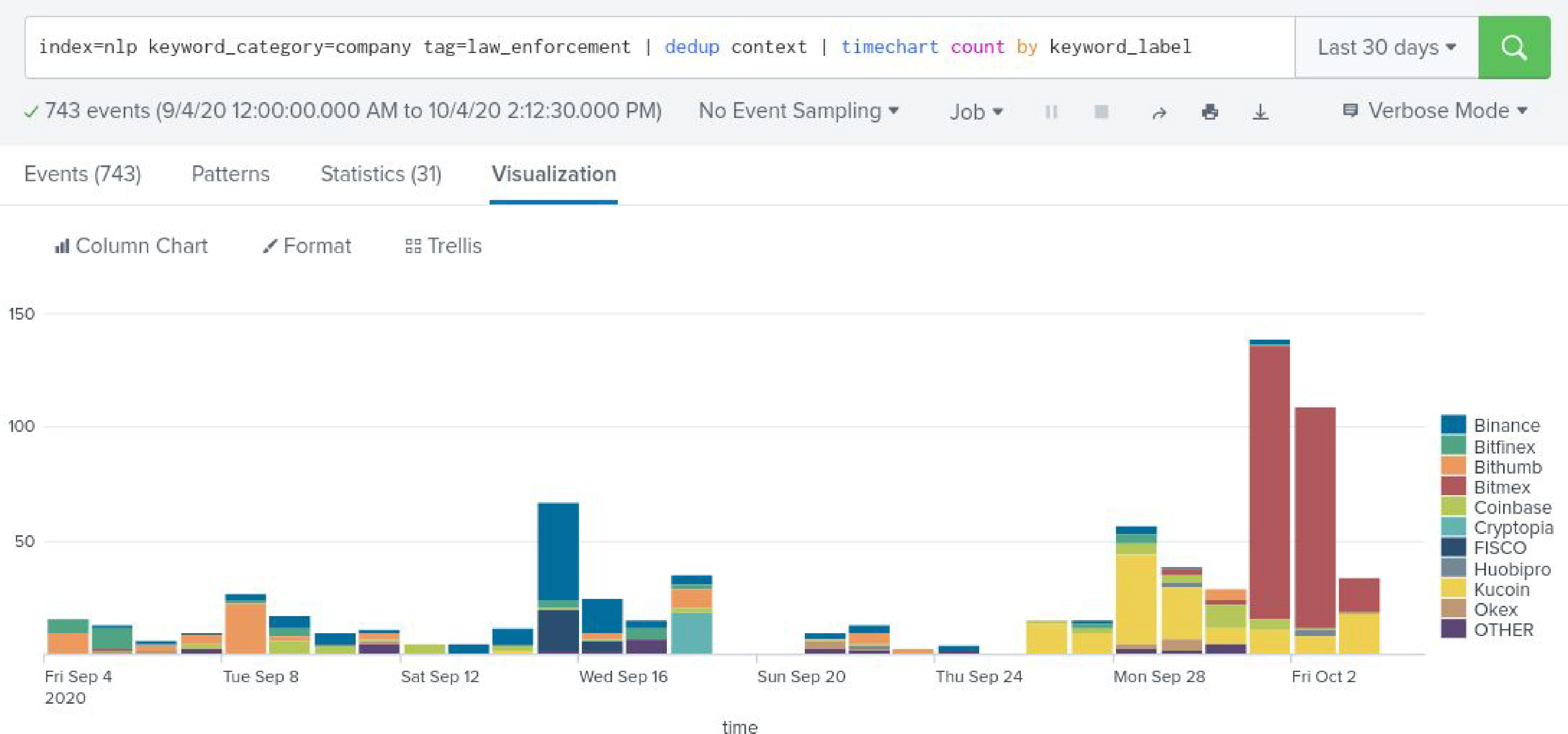Open the Trellis layout options

point(443,246)
